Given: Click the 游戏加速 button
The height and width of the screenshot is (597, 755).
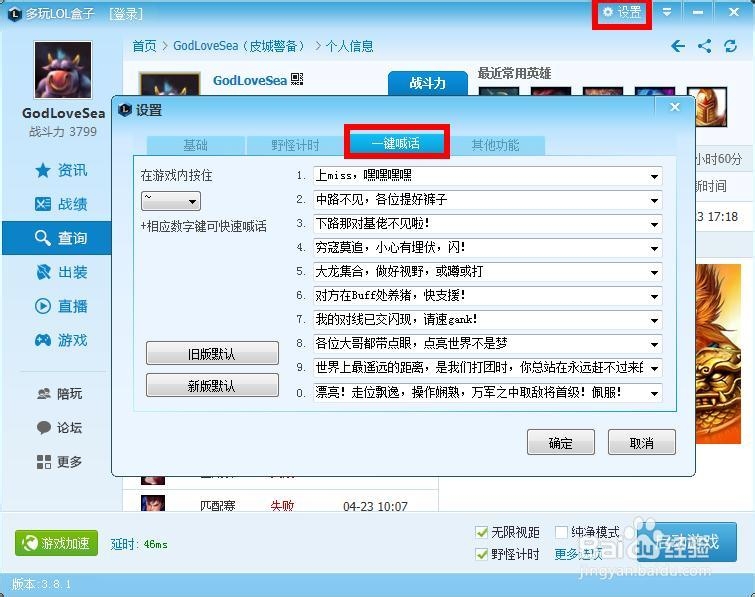Looking at the screenshot, I should (x=56, y=543).
